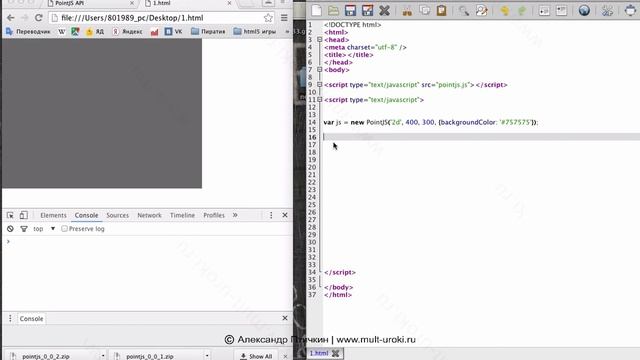Clear the console log
640x360 pixels.
(10, 229)
